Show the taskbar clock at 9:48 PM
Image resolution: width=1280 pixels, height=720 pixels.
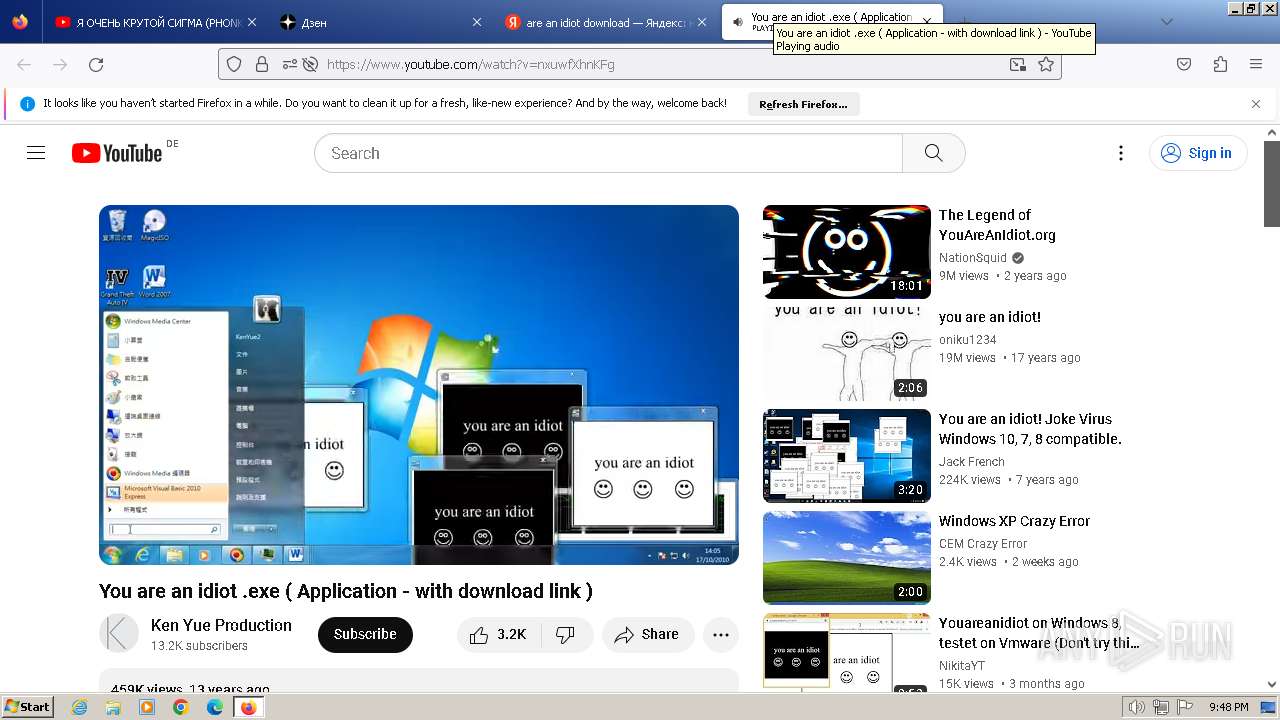click(x=1228, y=707)
